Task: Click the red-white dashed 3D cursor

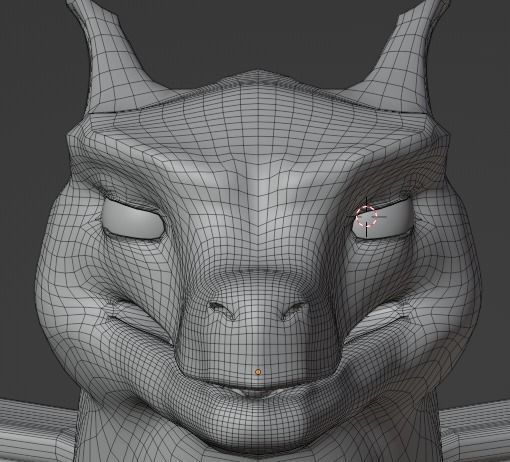Action: (366, 217)
